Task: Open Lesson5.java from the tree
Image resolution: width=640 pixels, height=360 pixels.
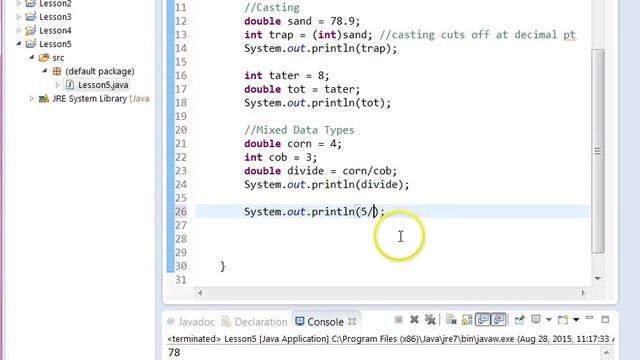Action: tap(103, 85)
